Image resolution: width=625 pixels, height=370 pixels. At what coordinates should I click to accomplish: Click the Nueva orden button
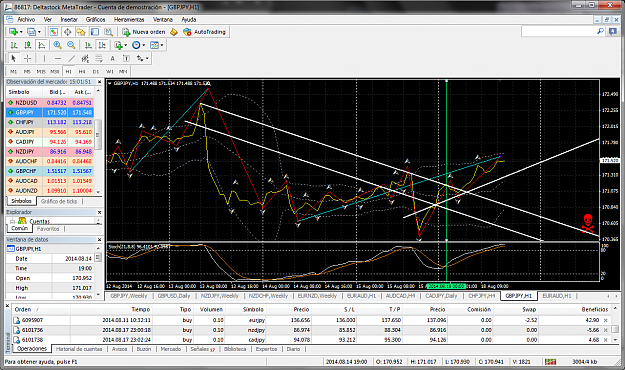(x=144, y=32)
